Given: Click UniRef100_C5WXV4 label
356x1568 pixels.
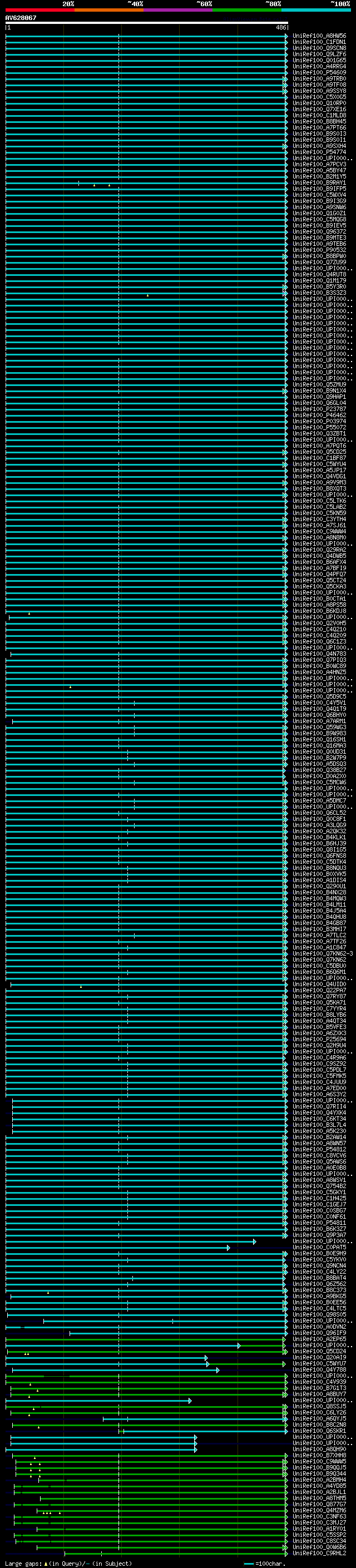Looking at the screenshot, I should 319,195.
